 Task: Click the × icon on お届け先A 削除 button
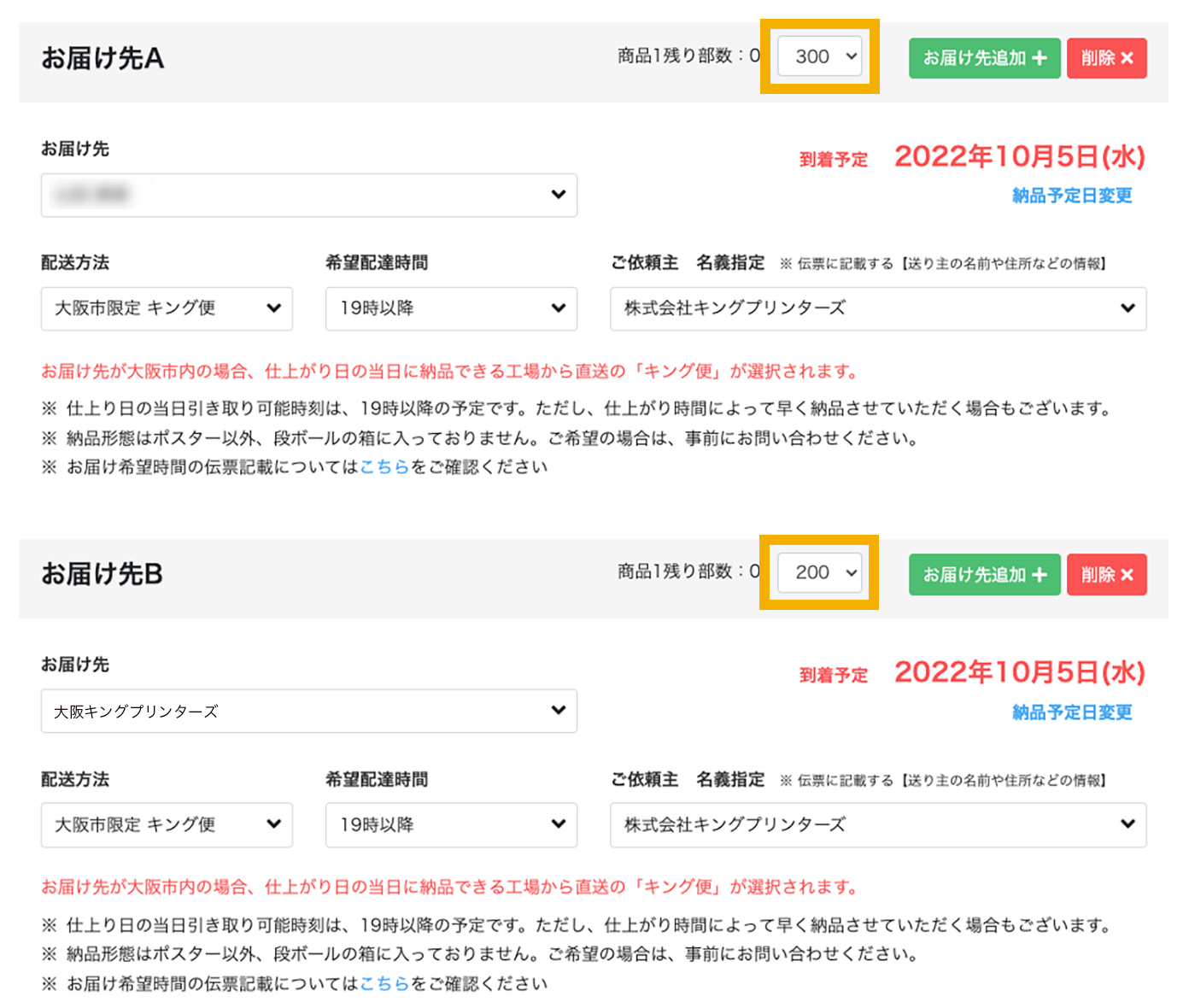tap(1128, 58)
